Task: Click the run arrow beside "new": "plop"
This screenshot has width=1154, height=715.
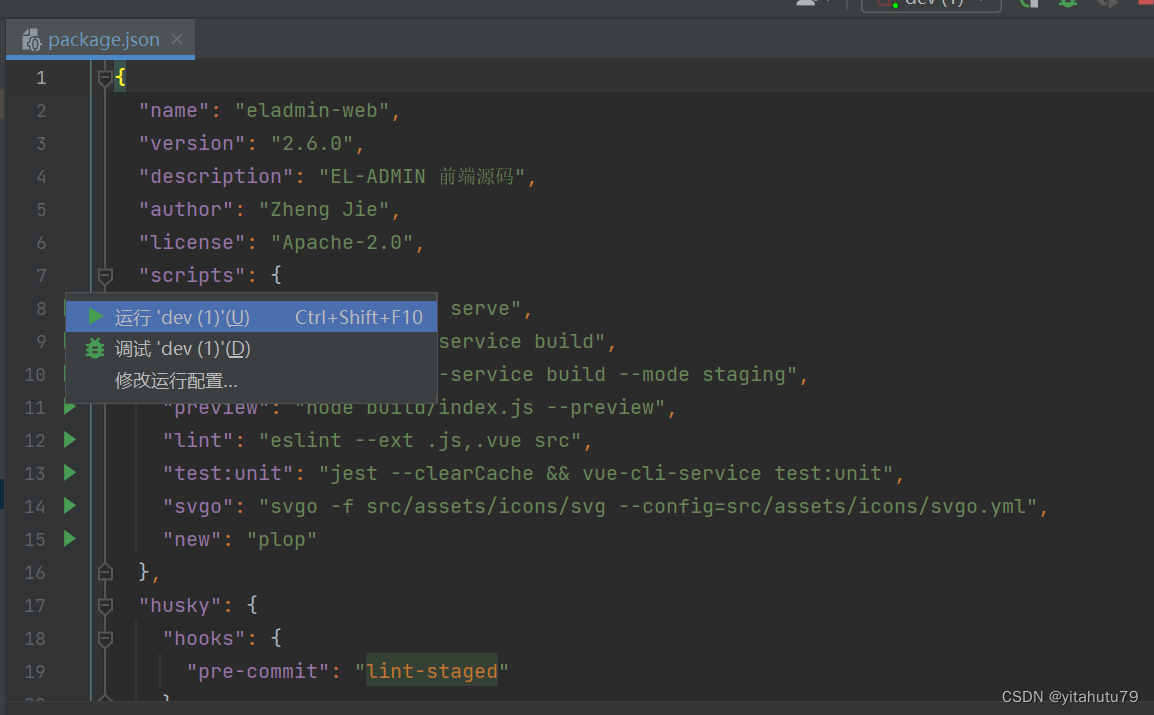Action: coord(69,538)
